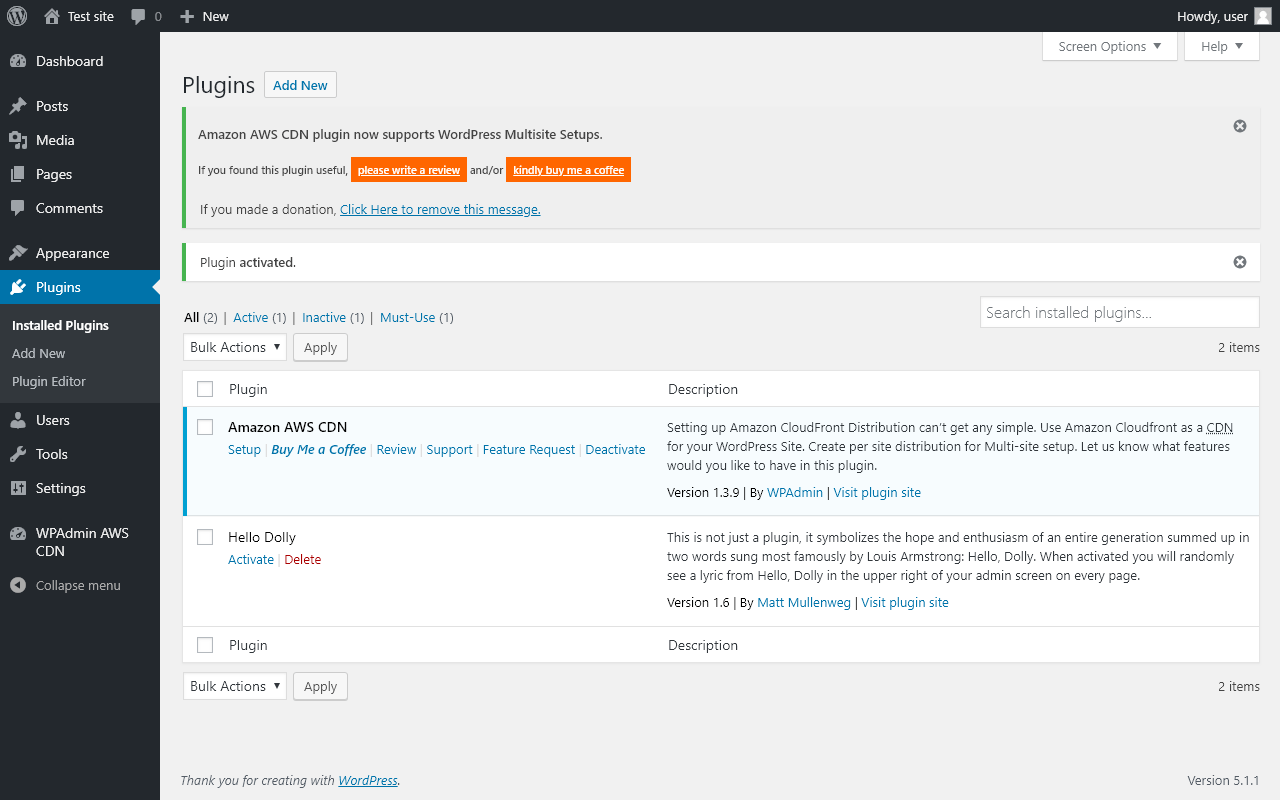This screenshot has height=800, width=1280.
Task: Expand the Help tab
Action: 1221,46
